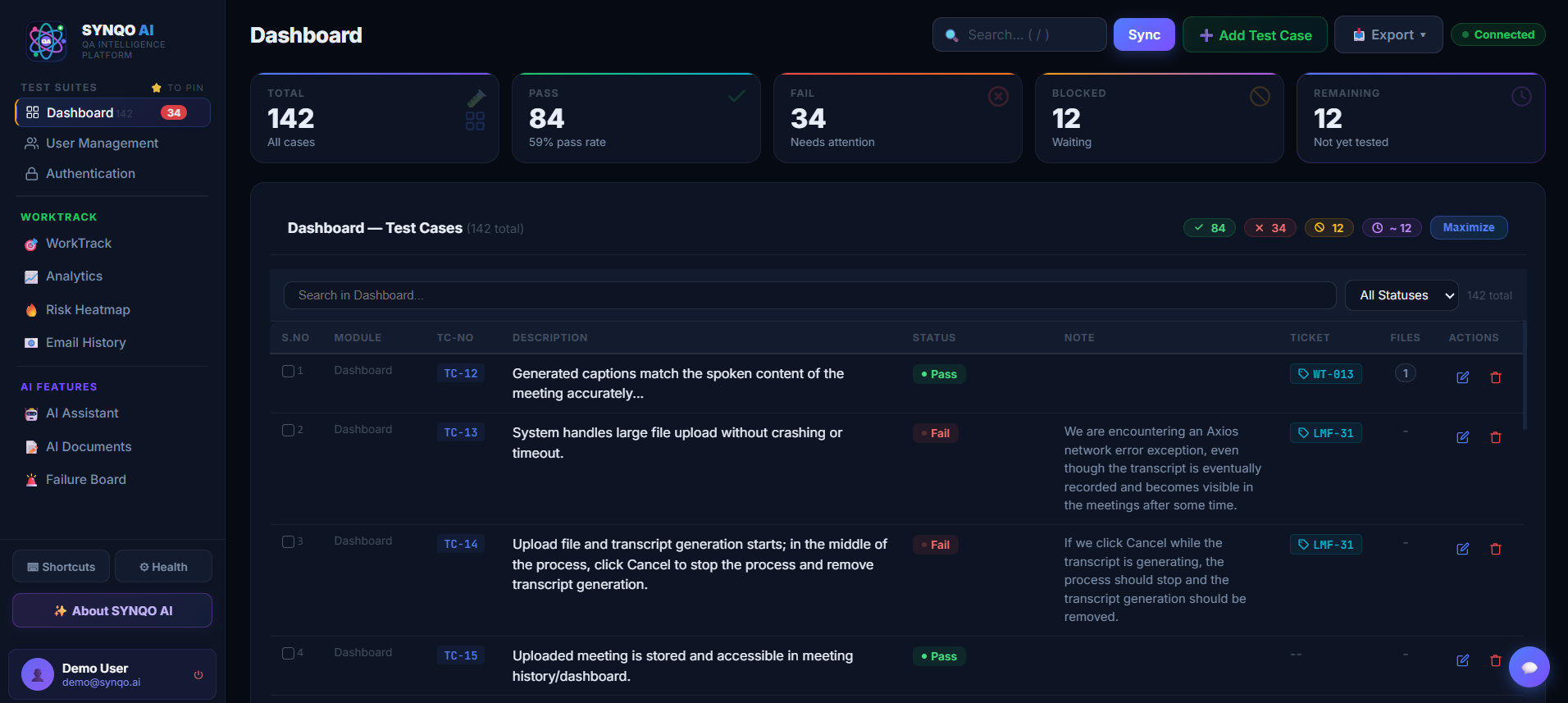Click the Connected status indicator
The height and width of the screenshot is (703, 1568).
click(1498, 34)
